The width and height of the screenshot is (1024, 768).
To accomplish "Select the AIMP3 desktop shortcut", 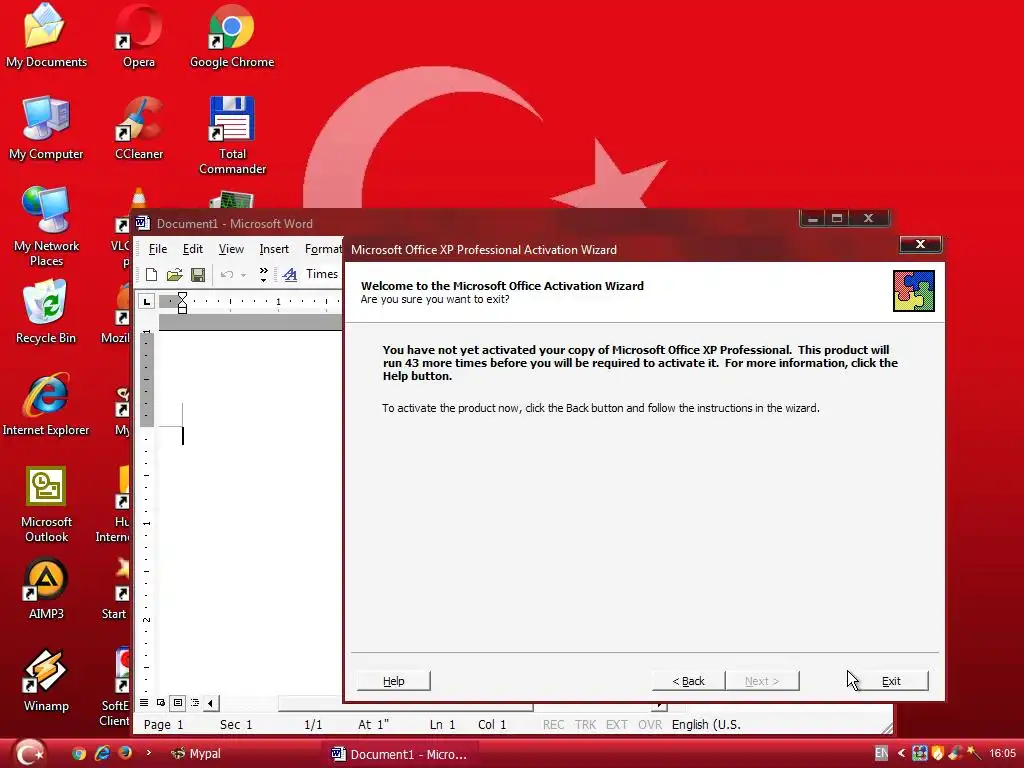I will (46, 588).
